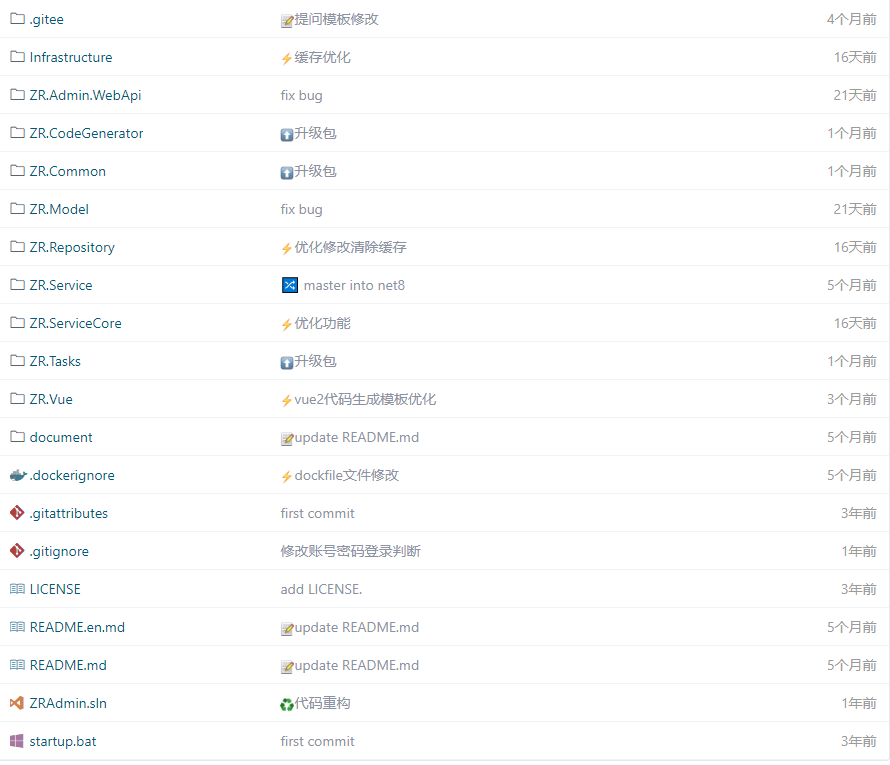View first commit in the startup.bat row
890x765 pixels.
pyautogui.click(x=317, y=742)
